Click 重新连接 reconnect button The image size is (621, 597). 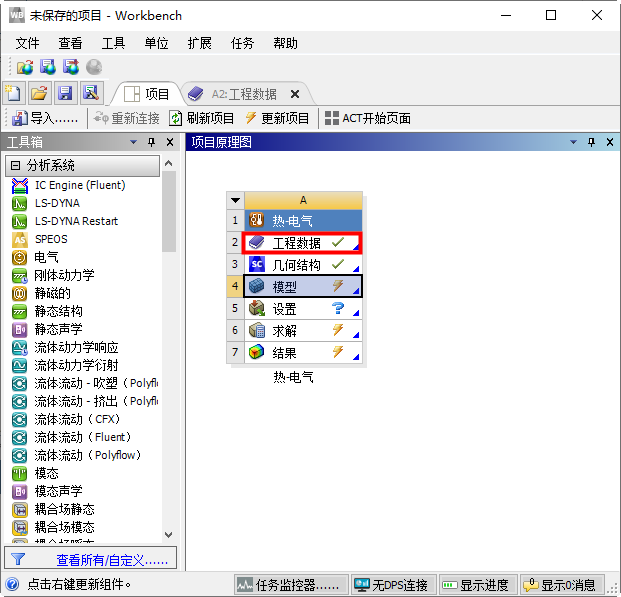(126, 118)
